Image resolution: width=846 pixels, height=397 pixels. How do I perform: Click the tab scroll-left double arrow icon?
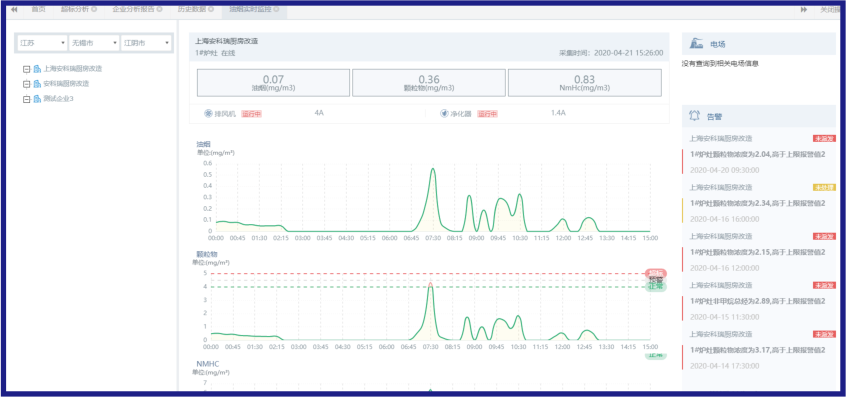coord(14,10)
